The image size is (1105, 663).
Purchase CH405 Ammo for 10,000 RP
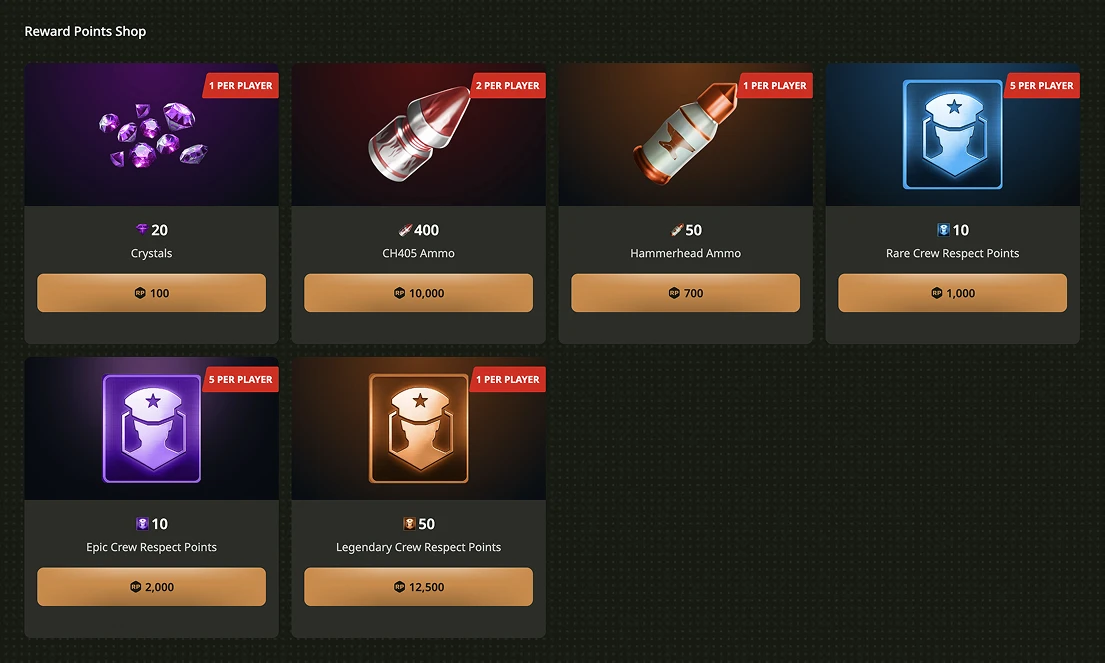click(x=419, y=293)
